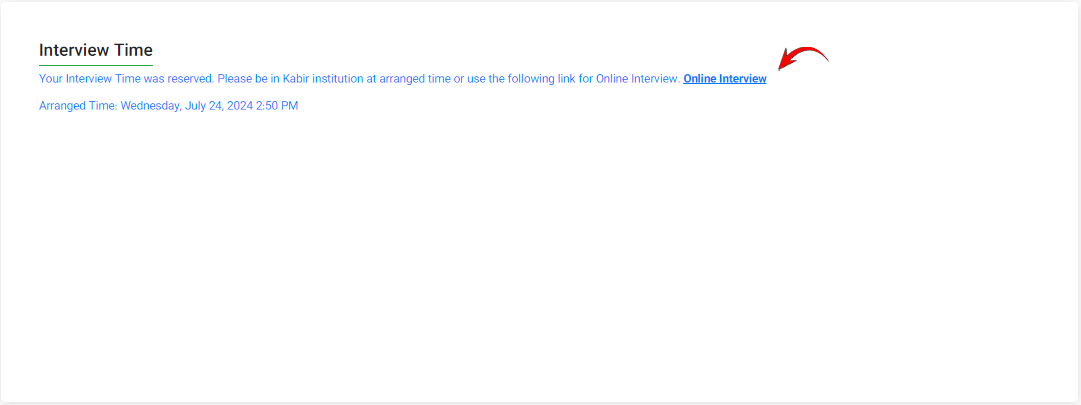Click the year "2024" in the arranged time
The height and width of the screenshot is (405, 1081).
(238, 106)
